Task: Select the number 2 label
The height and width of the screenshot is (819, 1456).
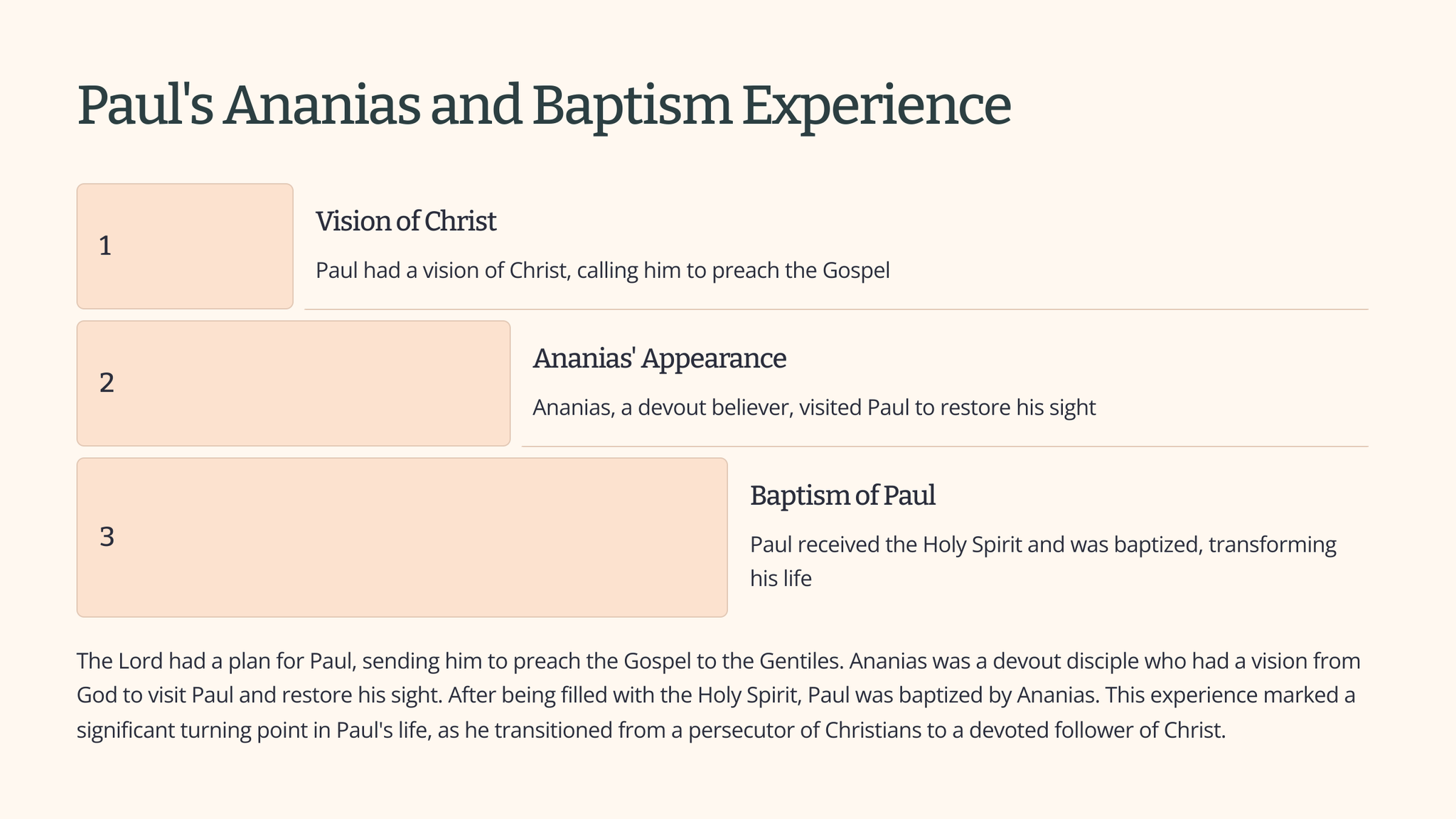Action: tap(107, 383)
